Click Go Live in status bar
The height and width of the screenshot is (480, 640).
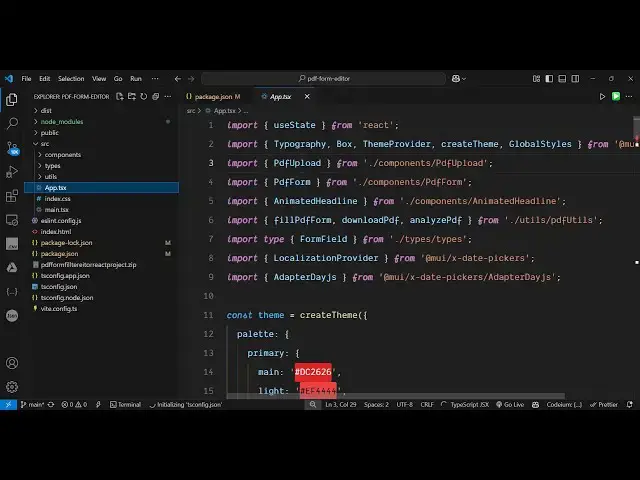(x=510, y=404)
